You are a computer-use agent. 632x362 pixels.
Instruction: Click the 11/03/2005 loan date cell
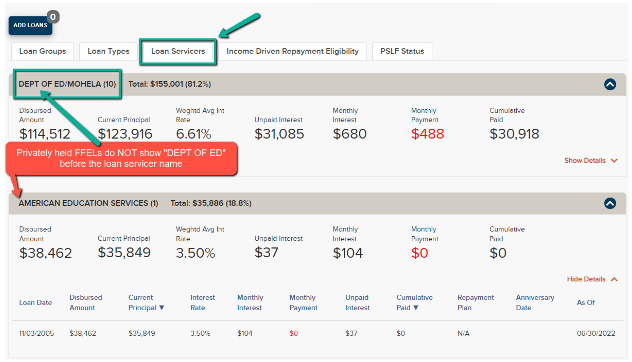36,333
